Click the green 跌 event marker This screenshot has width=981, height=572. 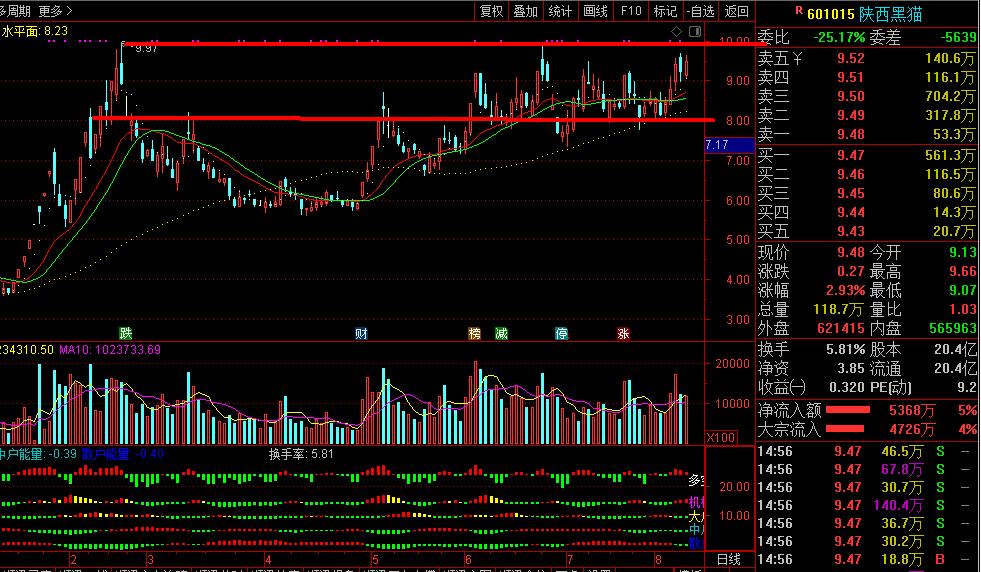tap(126, 333)
